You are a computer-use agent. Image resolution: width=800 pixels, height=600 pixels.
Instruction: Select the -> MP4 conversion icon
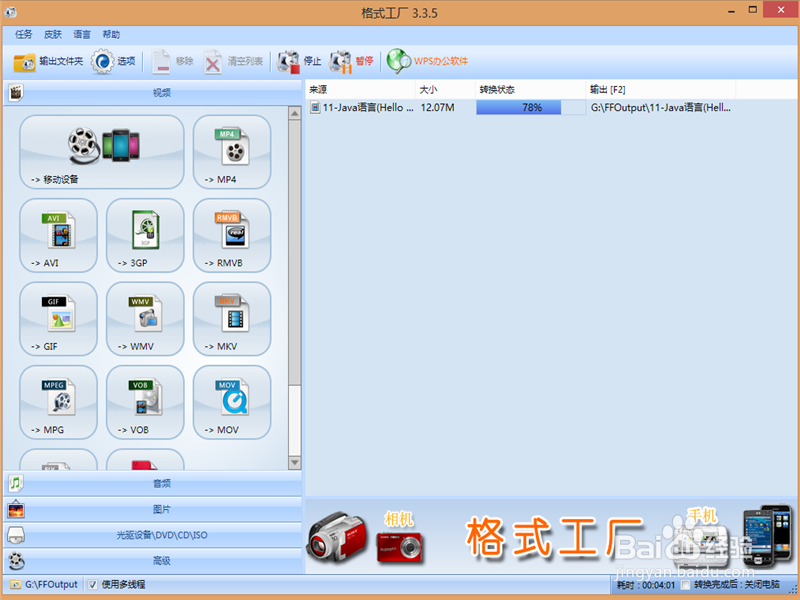[x=232, y=152]
